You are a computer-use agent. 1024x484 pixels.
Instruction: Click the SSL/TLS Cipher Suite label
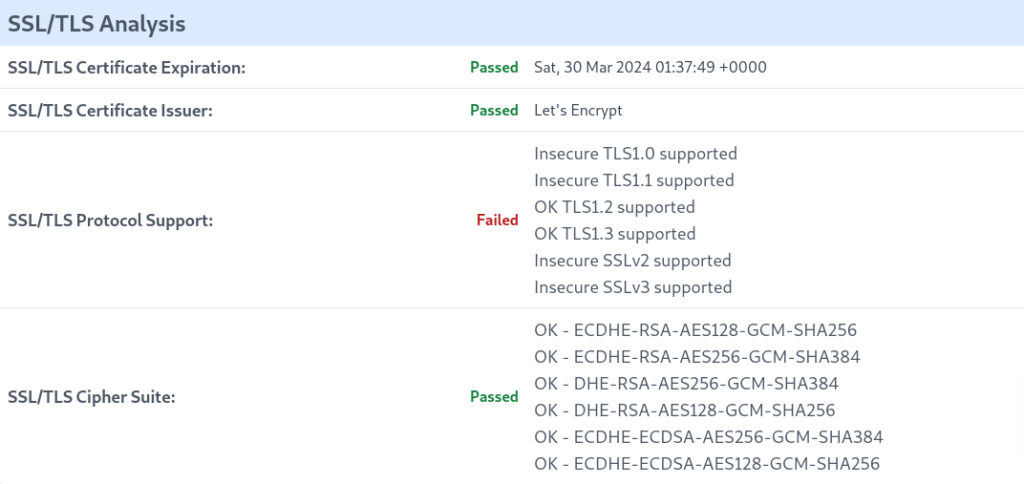[91, 396]
